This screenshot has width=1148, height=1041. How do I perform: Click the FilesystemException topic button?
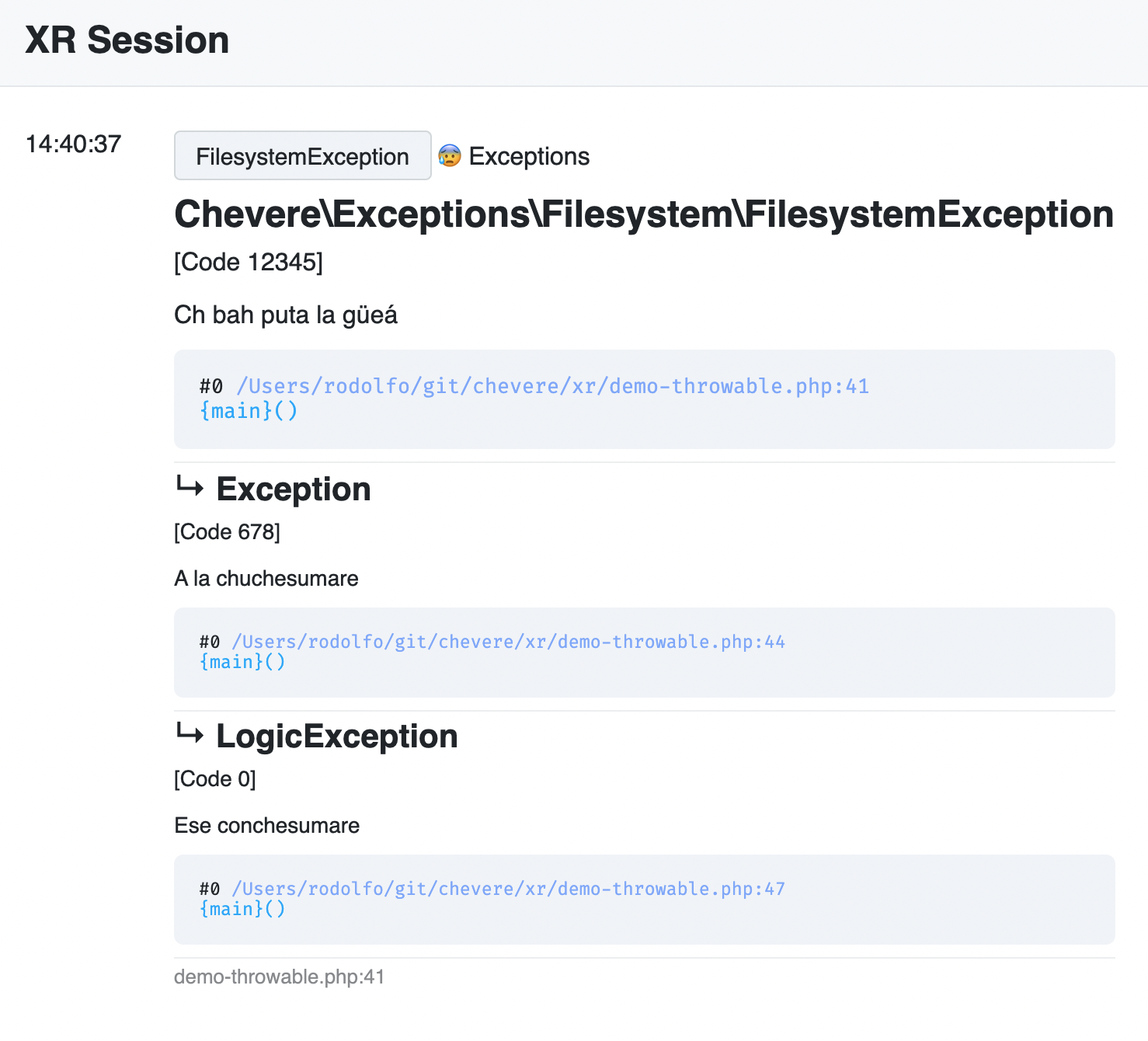point(303,155)
